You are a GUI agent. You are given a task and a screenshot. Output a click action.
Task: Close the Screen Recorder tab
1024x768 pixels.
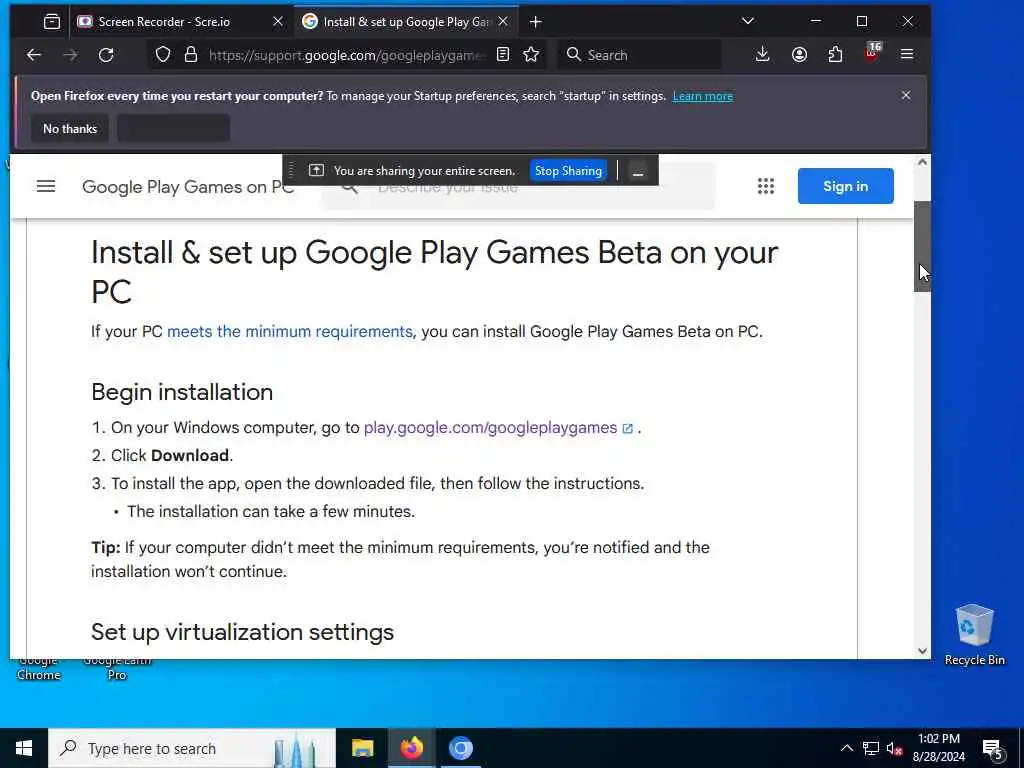pos(278,22)
